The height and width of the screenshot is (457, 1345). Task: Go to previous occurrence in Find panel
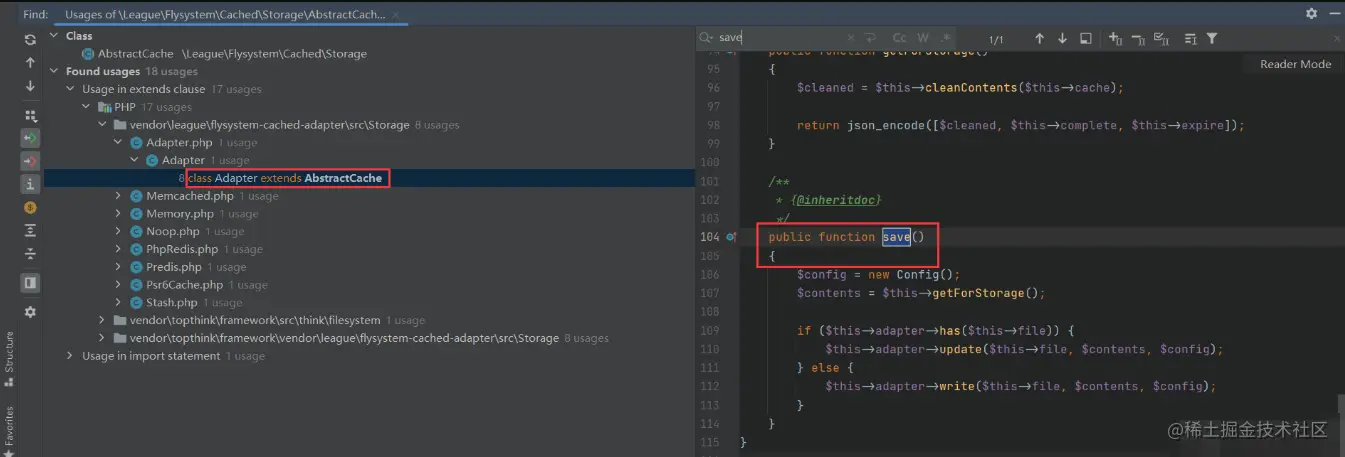30,62
